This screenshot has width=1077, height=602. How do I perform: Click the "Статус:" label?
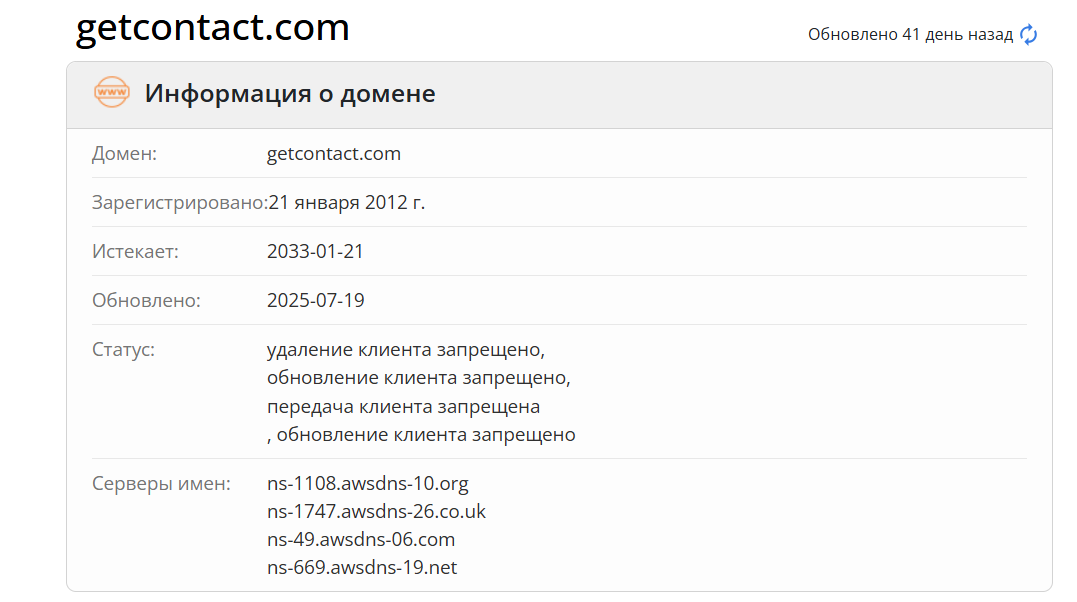pyautogui.click(x=123, y=350)
